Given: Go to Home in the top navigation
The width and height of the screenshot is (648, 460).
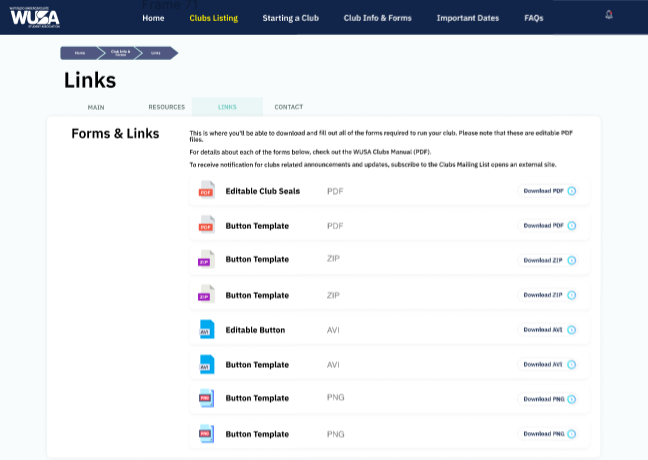Looking at the screenshot, I should (153, 18).
